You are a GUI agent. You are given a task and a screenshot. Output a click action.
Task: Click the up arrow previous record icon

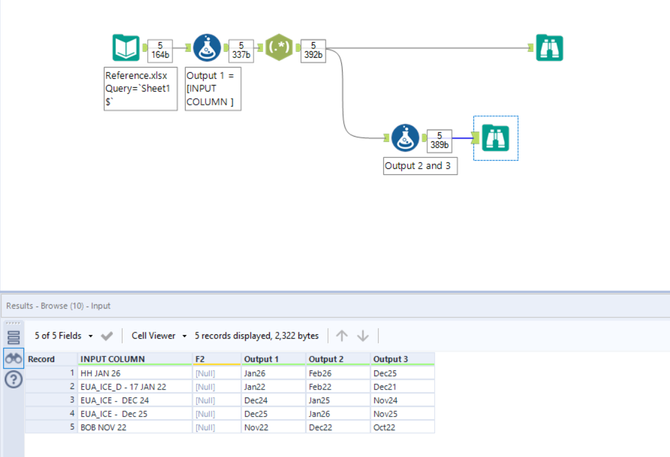[342, 336]
